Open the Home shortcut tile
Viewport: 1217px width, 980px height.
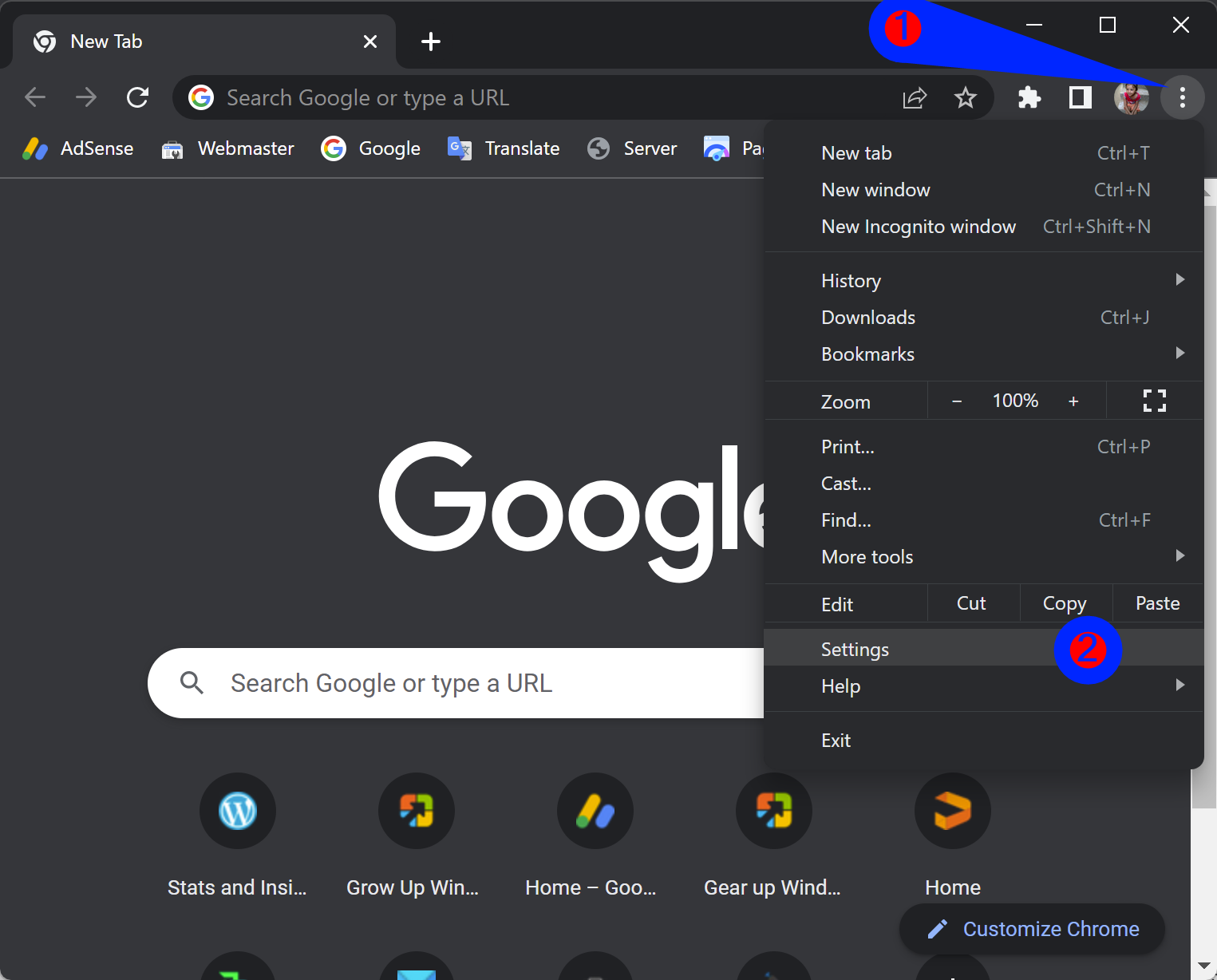953,836
